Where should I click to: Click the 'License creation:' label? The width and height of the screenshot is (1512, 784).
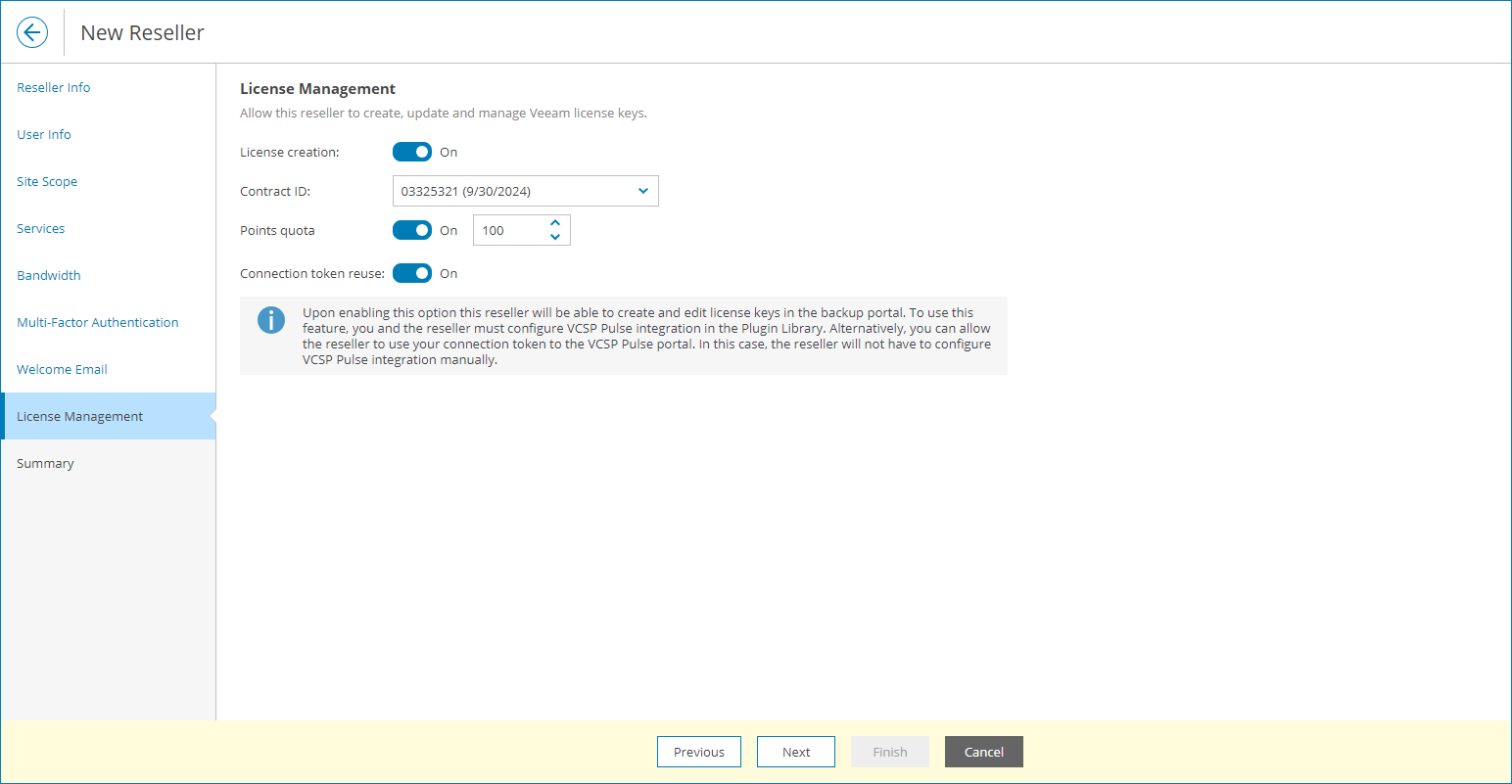click(x=290, y=152)
